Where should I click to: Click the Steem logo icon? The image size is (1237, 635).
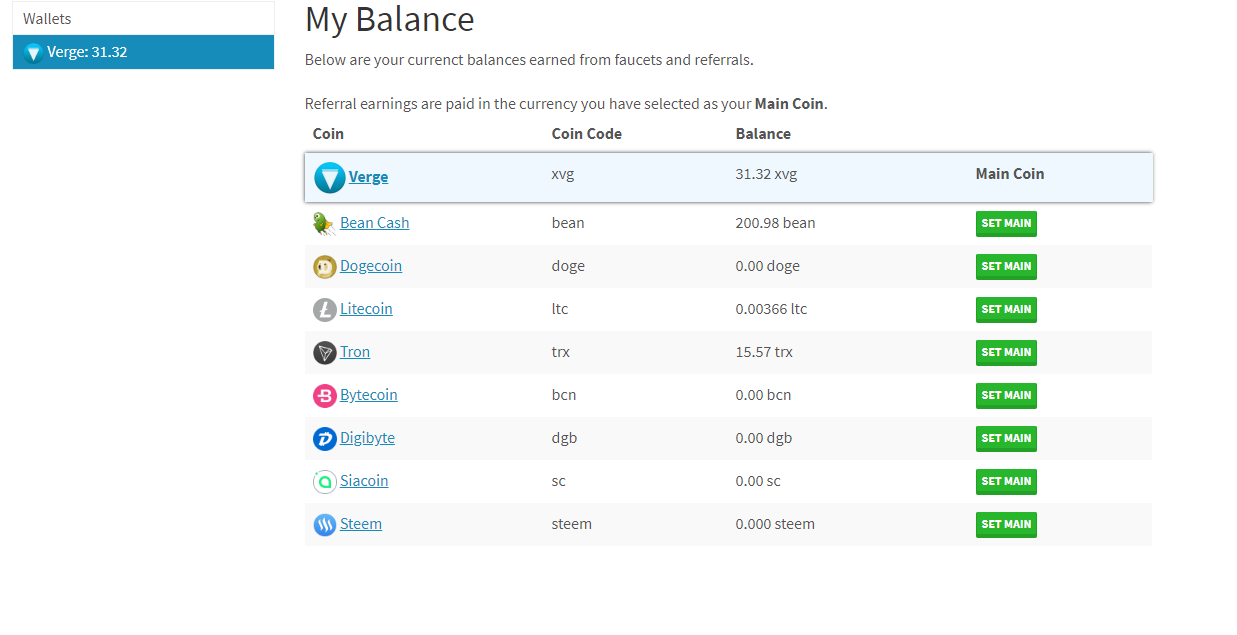324,525
